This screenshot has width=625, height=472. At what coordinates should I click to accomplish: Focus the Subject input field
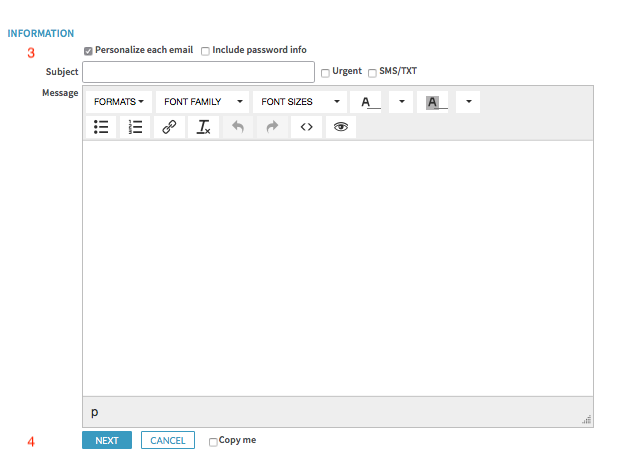pos(199,72)
